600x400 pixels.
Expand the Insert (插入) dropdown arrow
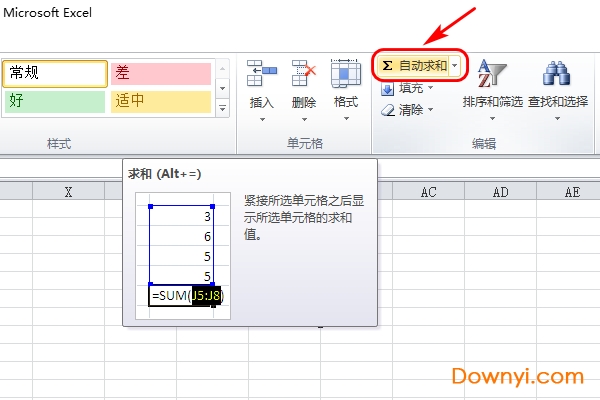point(261,119)
